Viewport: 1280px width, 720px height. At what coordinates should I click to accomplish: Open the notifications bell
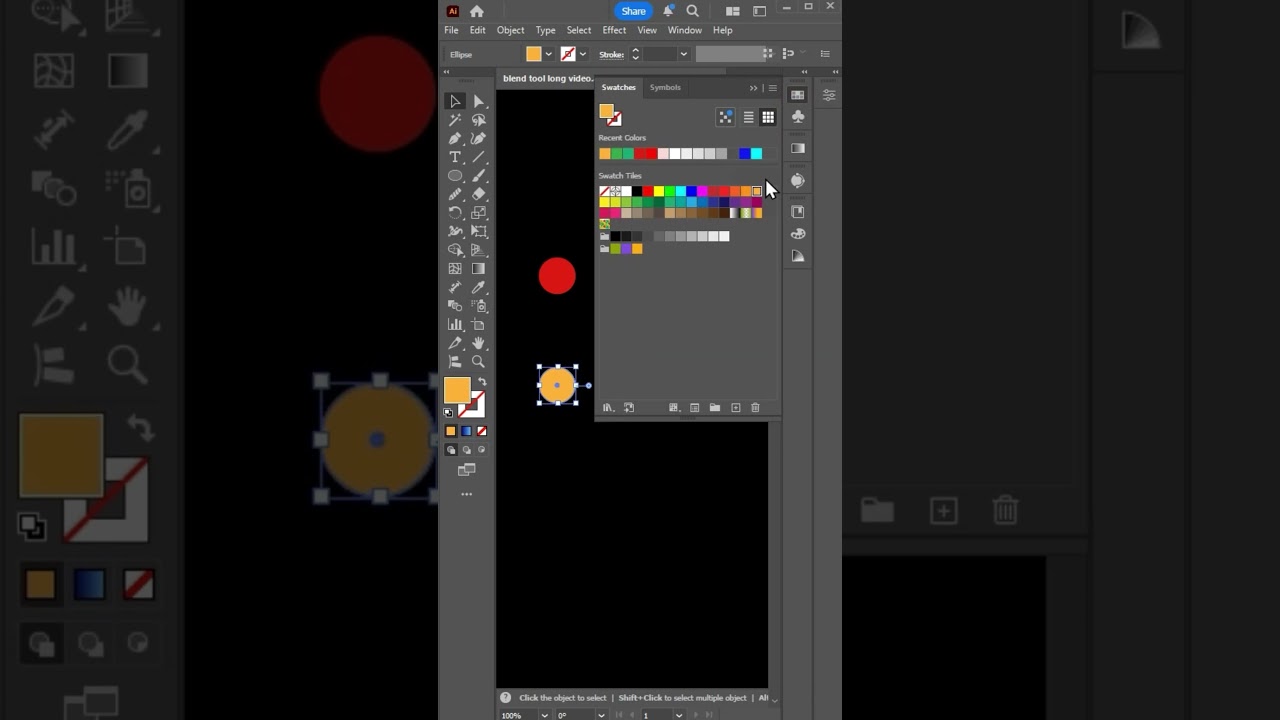pos(668,11)
